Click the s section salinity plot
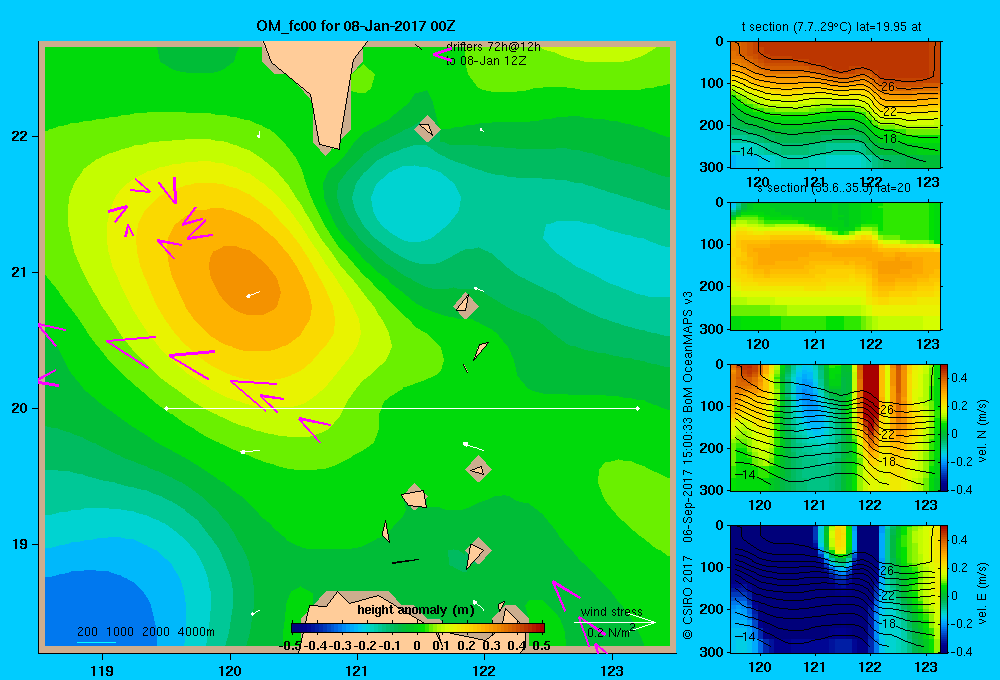Image resolution: width=1000 pixels, height=680 pixels. 835,266
